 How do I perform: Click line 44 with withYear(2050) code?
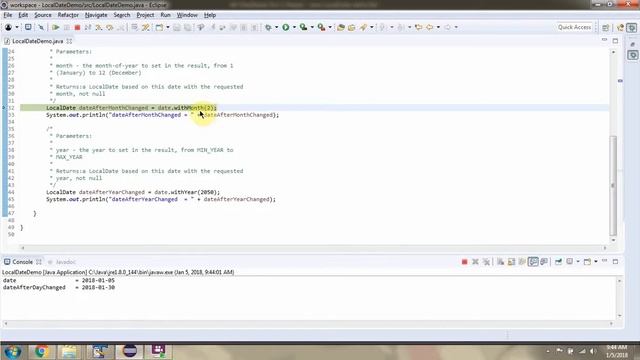point(133,192)
